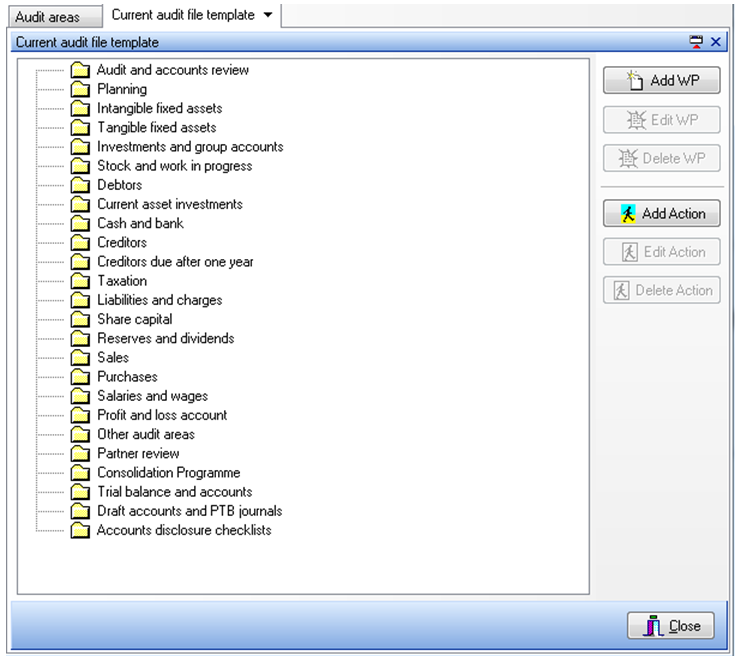
Task: Select the Draft accounts and PTB journals label
Action: tap(190, 511)
